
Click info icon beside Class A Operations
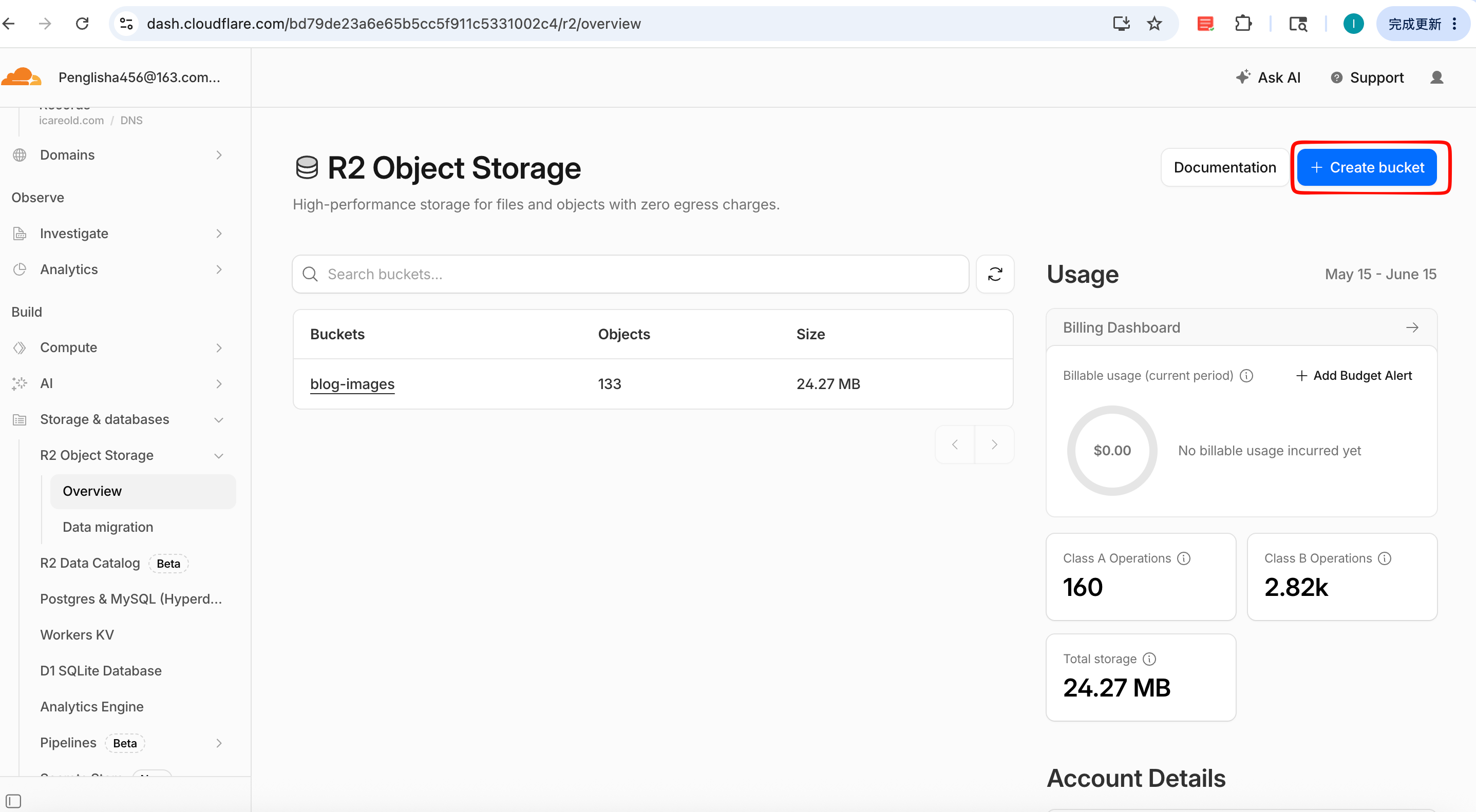[1184, 558]
